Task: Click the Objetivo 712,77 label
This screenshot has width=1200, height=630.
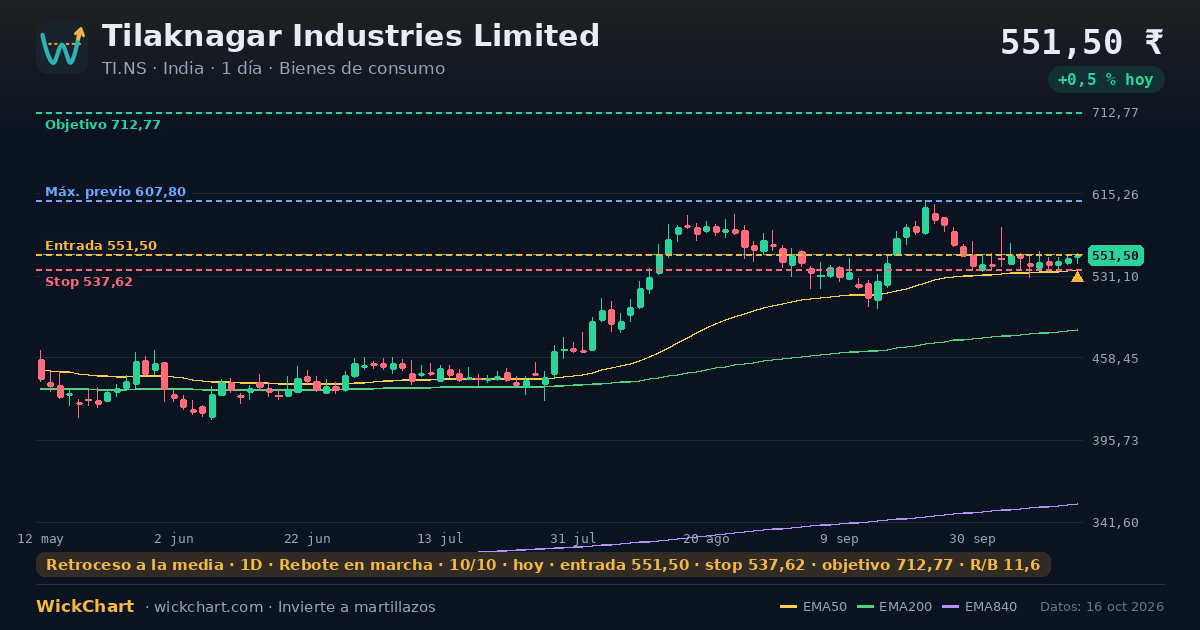Action: click(103, 125)
